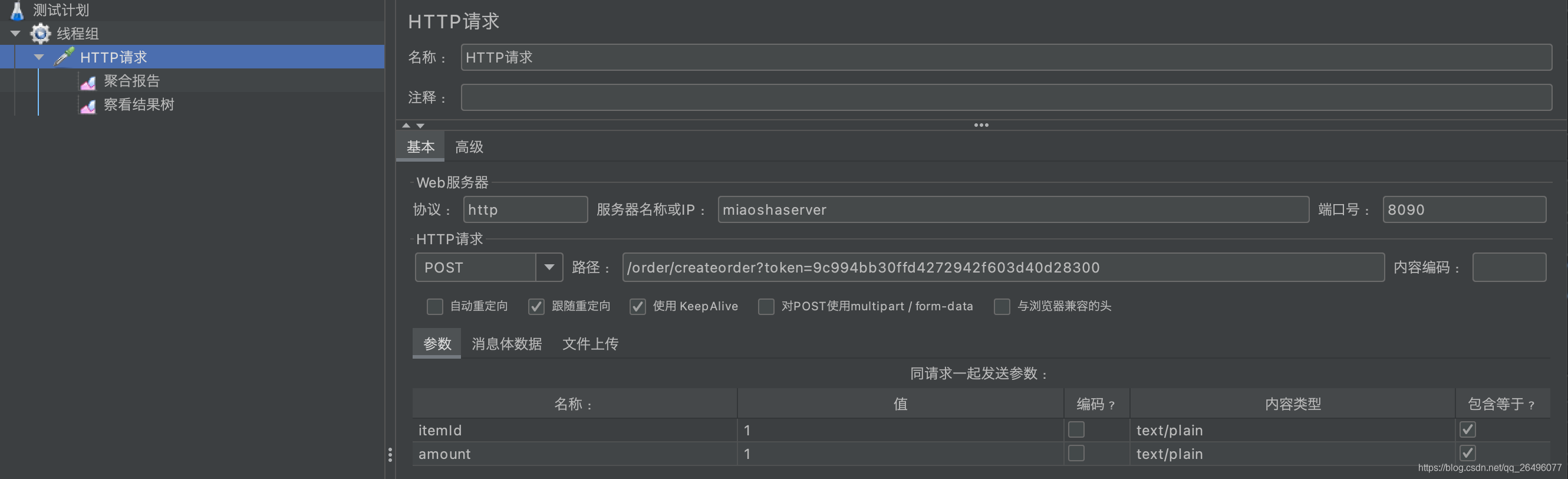Click the HTTP request pipette icon

coord(64,57)
